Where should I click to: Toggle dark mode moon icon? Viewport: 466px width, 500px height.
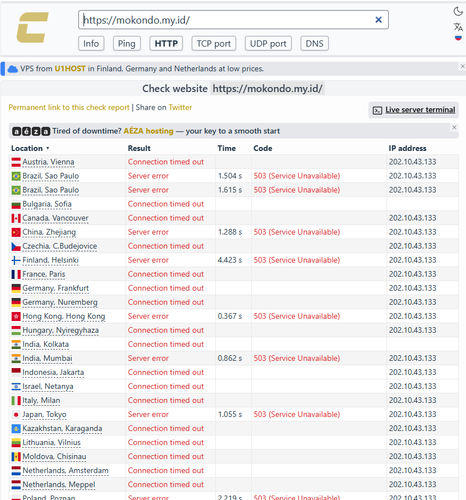[458, 12]
